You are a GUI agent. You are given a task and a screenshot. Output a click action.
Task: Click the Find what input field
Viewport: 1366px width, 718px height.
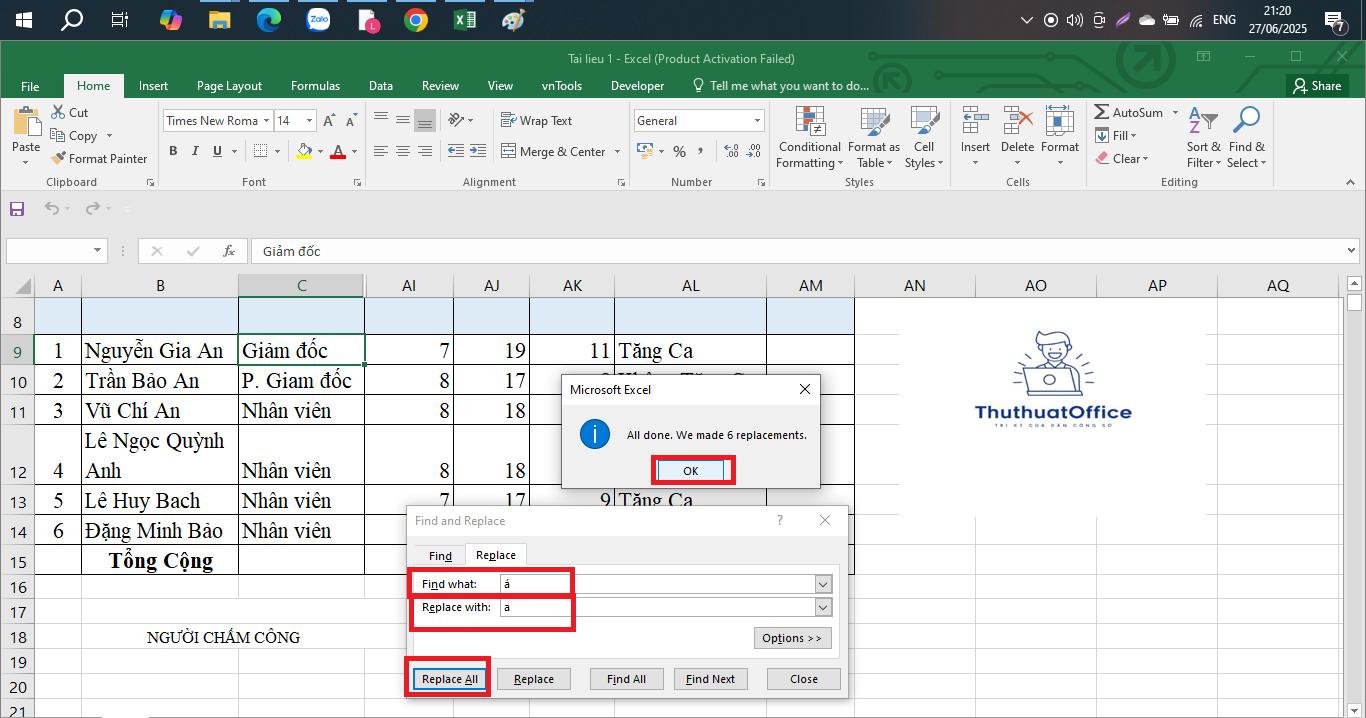tap(657, 584)
